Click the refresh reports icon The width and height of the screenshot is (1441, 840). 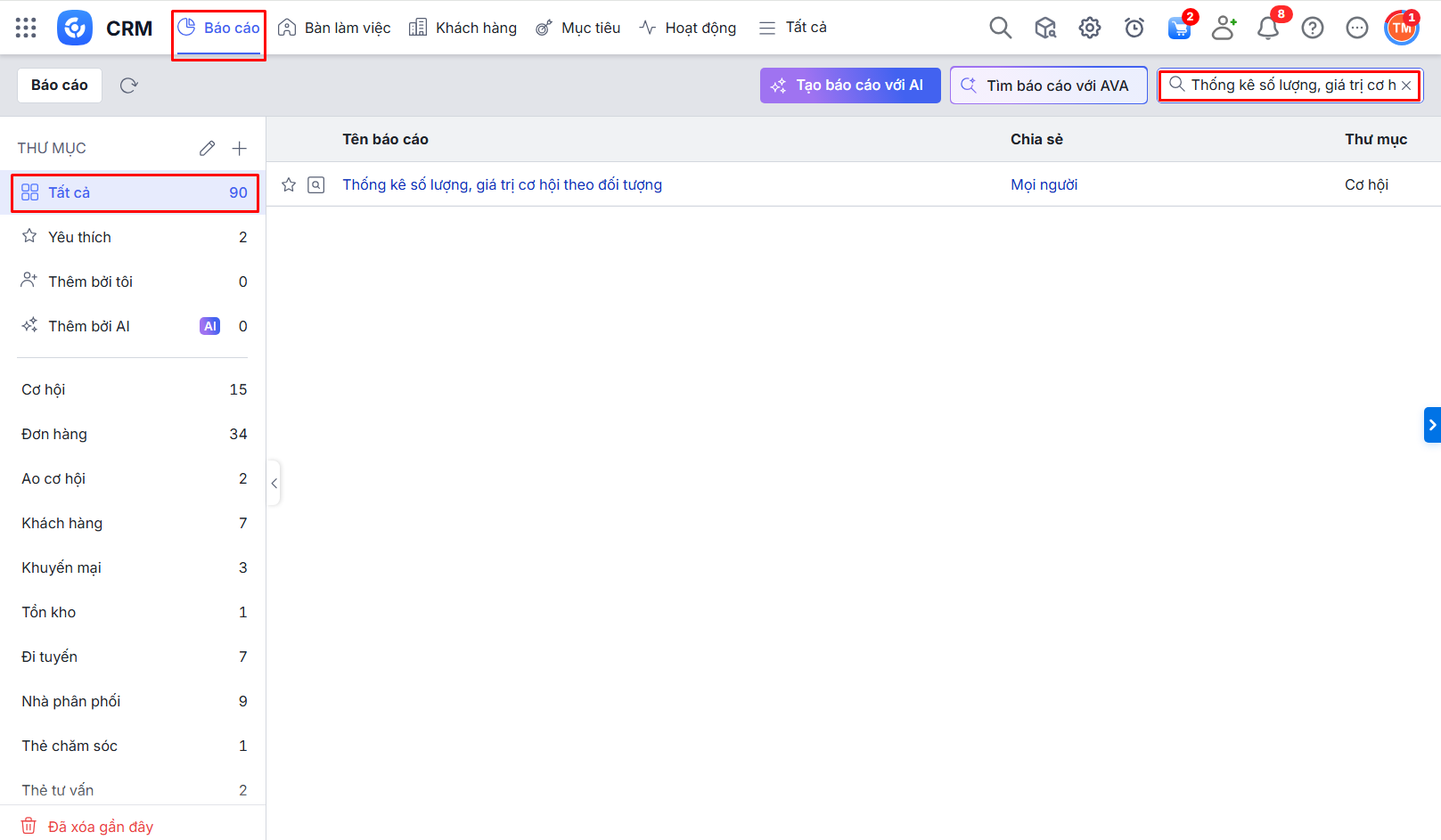129,86
